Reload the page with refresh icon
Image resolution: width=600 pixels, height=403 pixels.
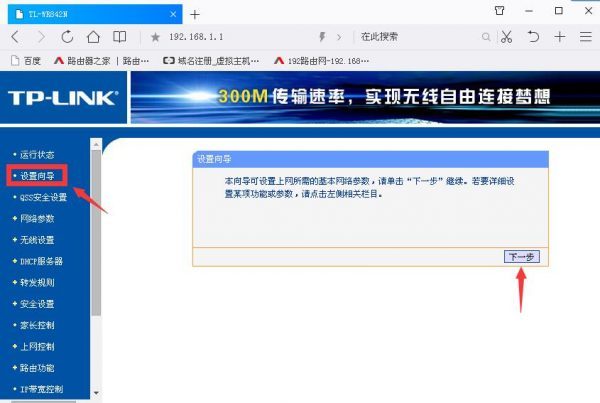pos(67,36)
